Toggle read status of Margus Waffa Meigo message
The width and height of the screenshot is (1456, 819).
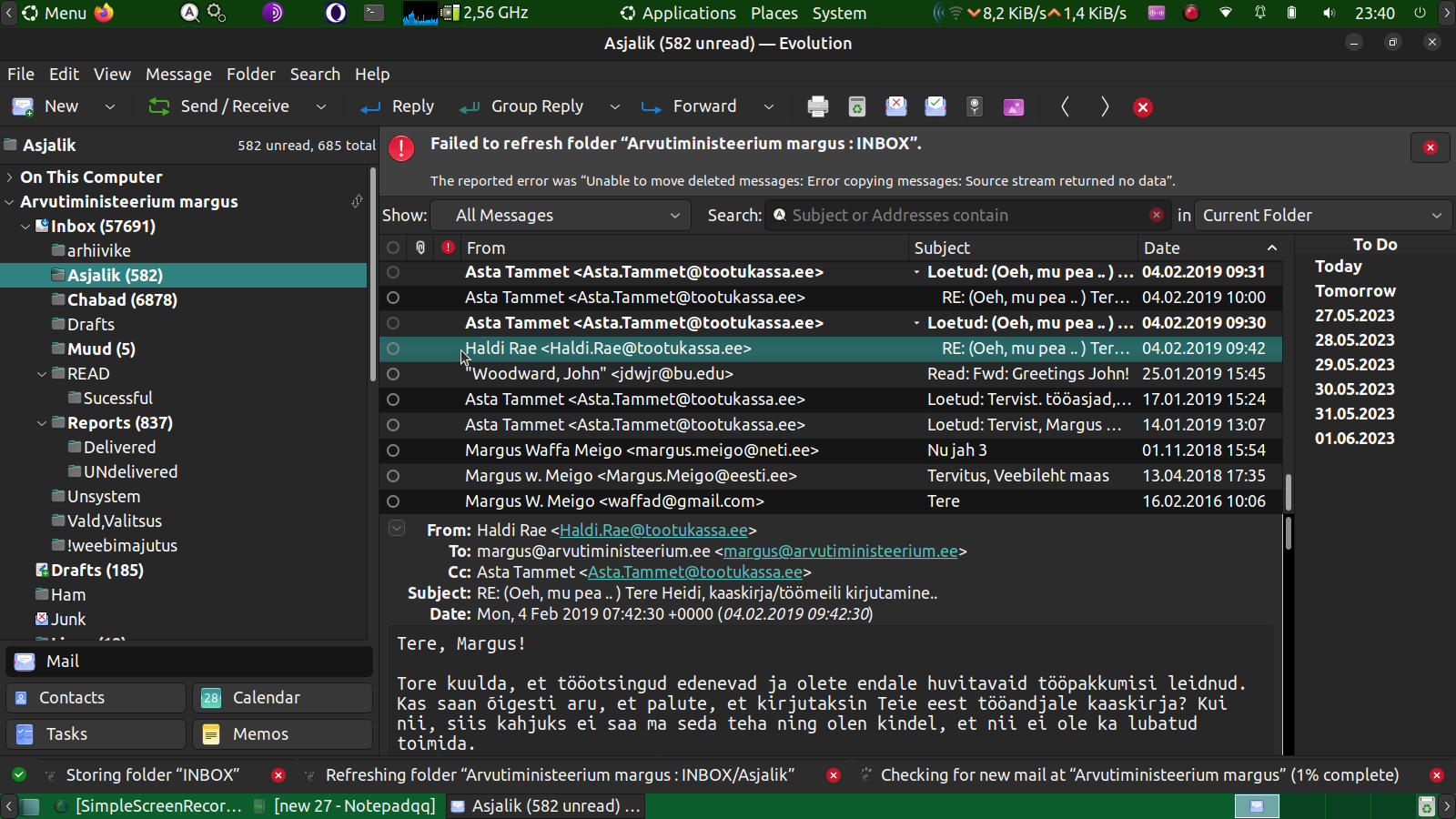tap(393, 450)
